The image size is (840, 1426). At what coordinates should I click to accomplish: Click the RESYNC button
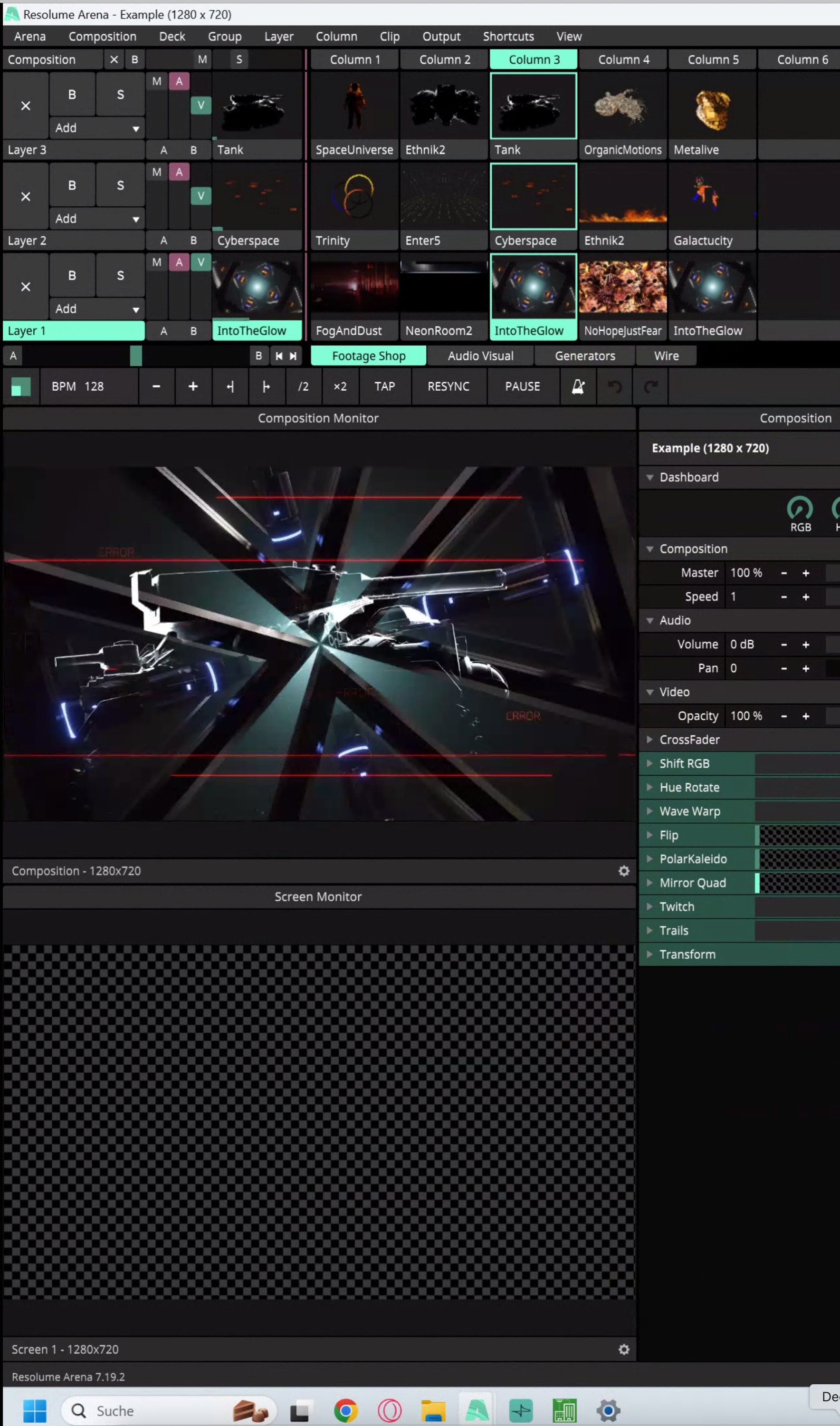(x=449, y=386)
